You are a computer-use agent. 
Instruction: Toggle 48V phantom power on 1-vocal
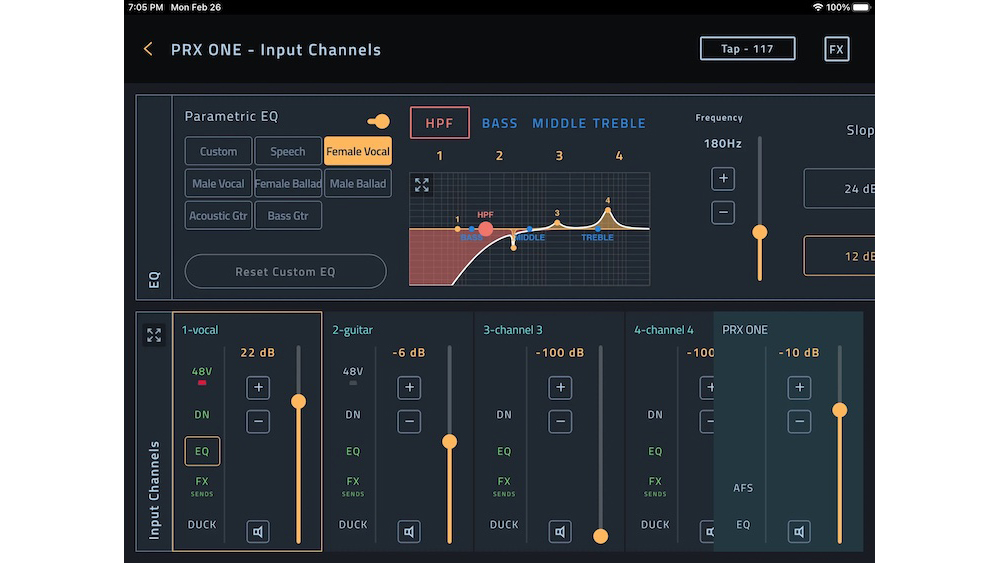202,375
